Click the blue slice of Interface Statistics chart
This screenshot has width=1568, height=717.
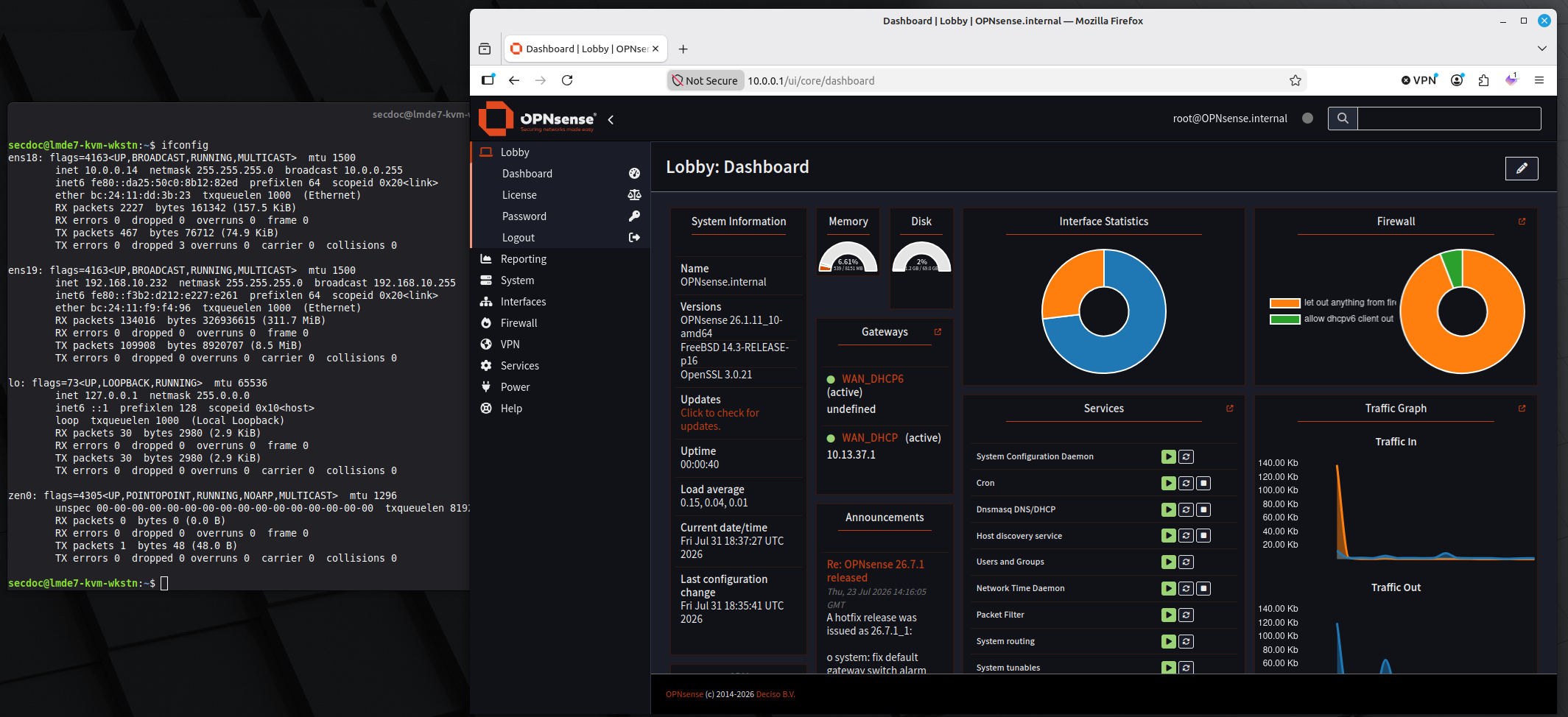coord(1138,339)
